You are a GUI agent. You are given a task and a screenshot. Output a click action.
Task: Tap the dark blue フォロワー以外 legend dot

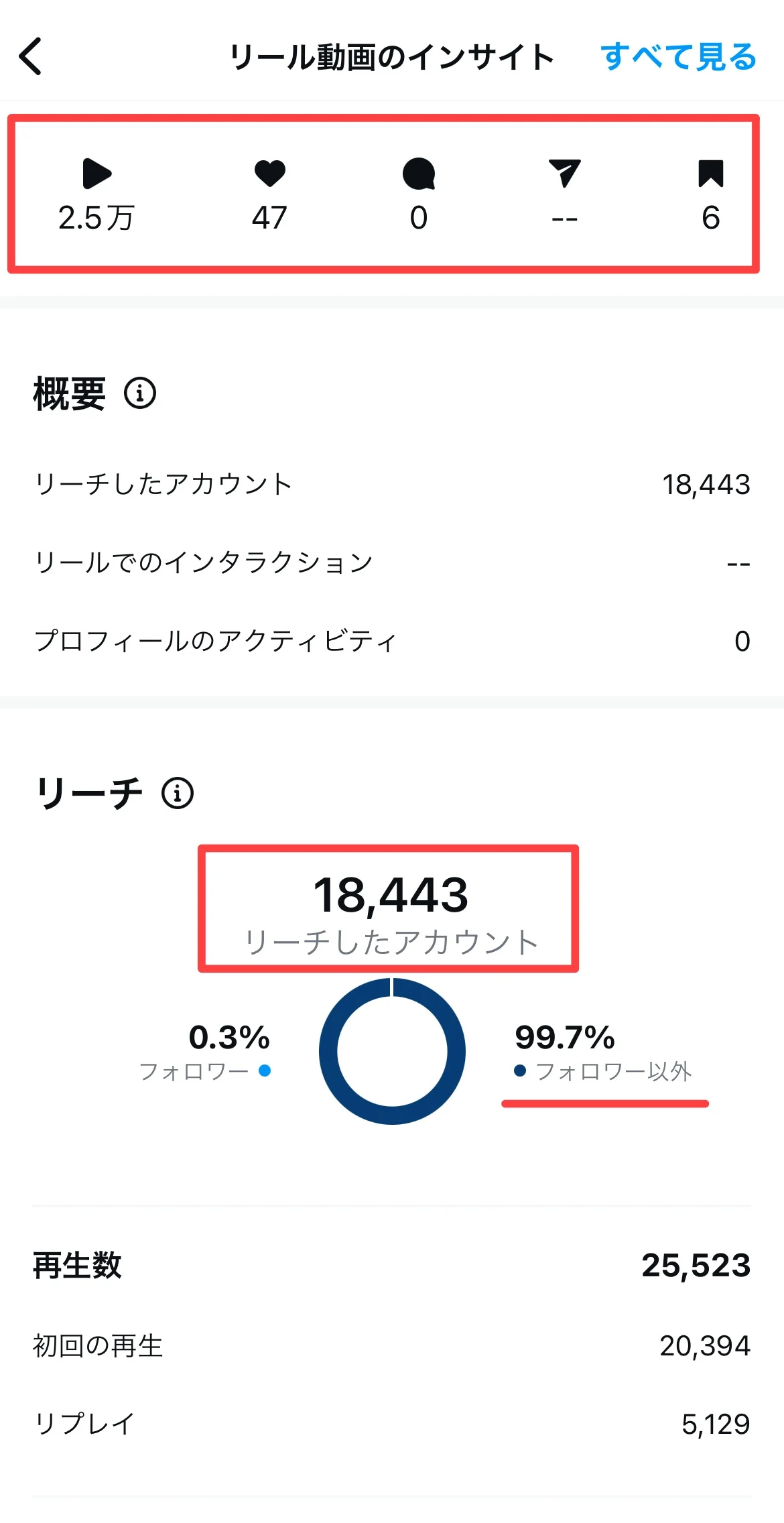519,1071
